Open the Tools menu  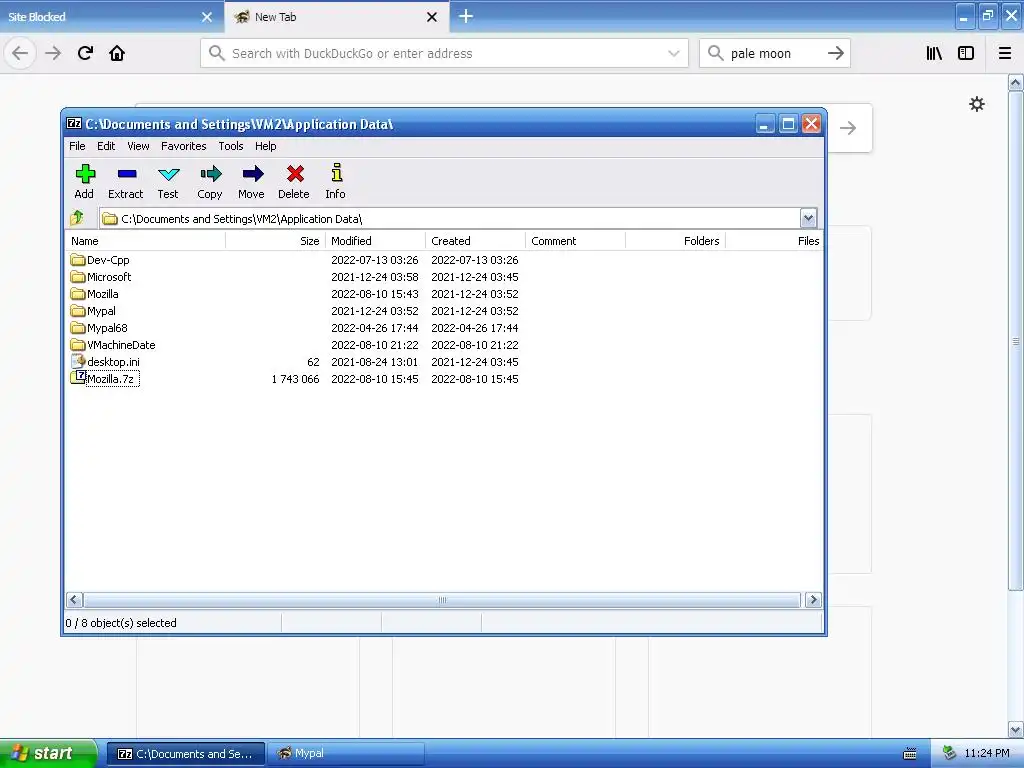231,146
